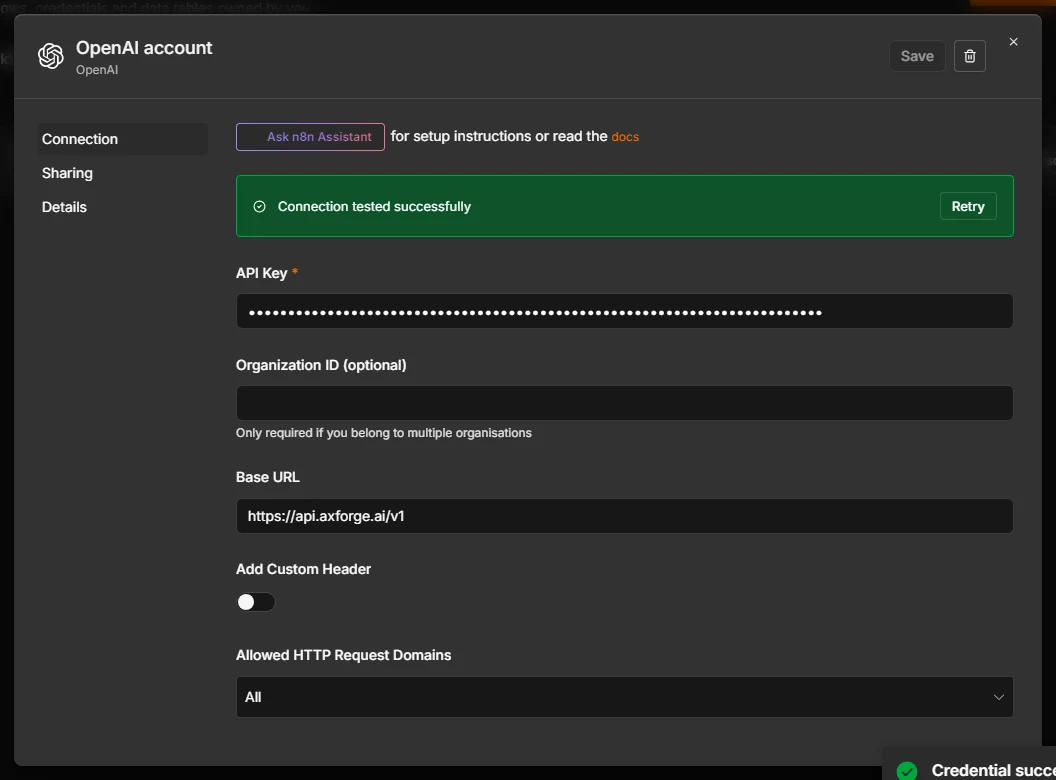Delete credential with the trash icon
1056x780 pixels.
970,56
